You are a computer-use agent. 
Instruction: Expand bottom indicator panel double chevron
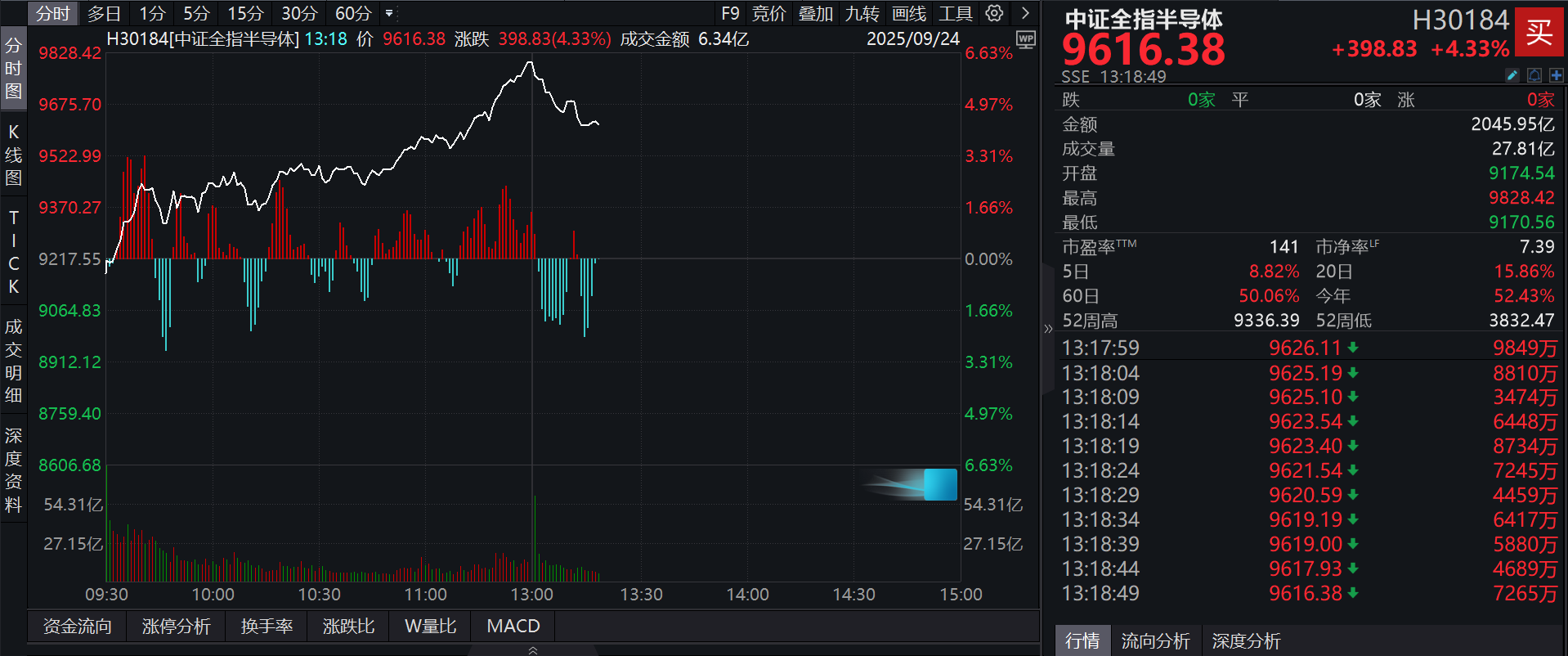click(x=533, y=650)
